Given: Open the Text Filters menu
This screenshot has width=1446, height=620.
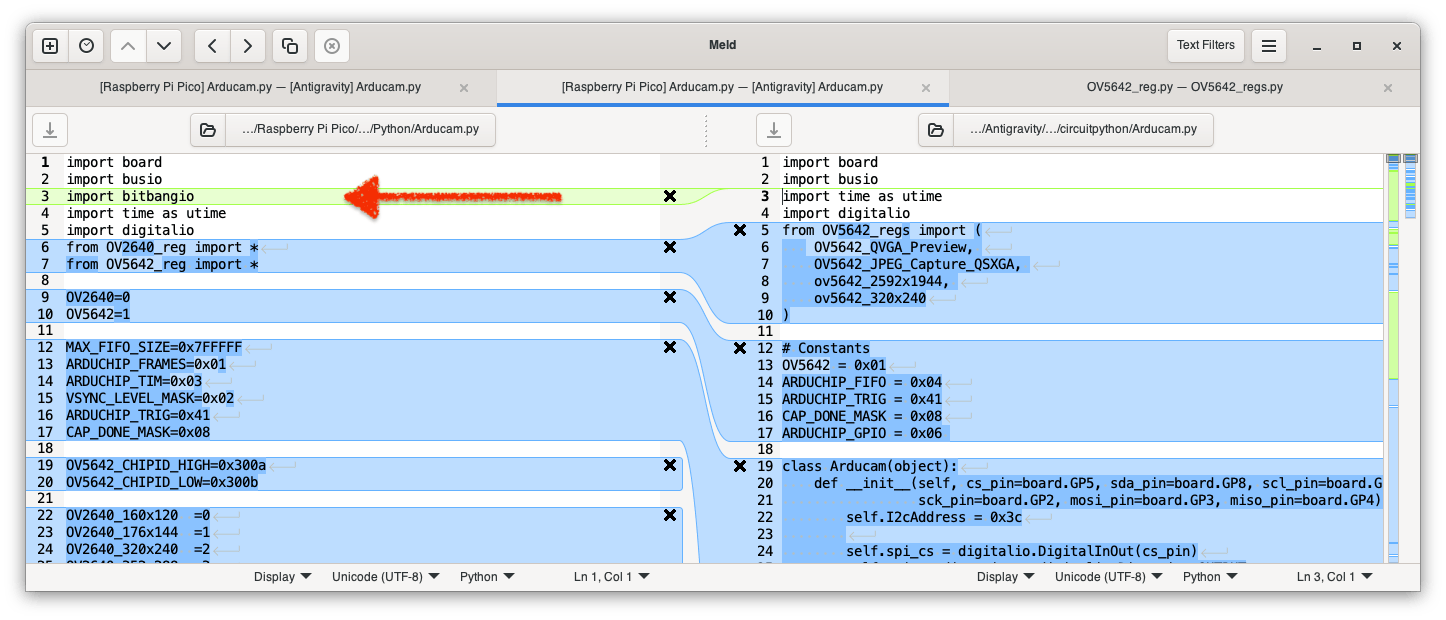Looking at the screenshot, I should click(x=1205, y=45).
